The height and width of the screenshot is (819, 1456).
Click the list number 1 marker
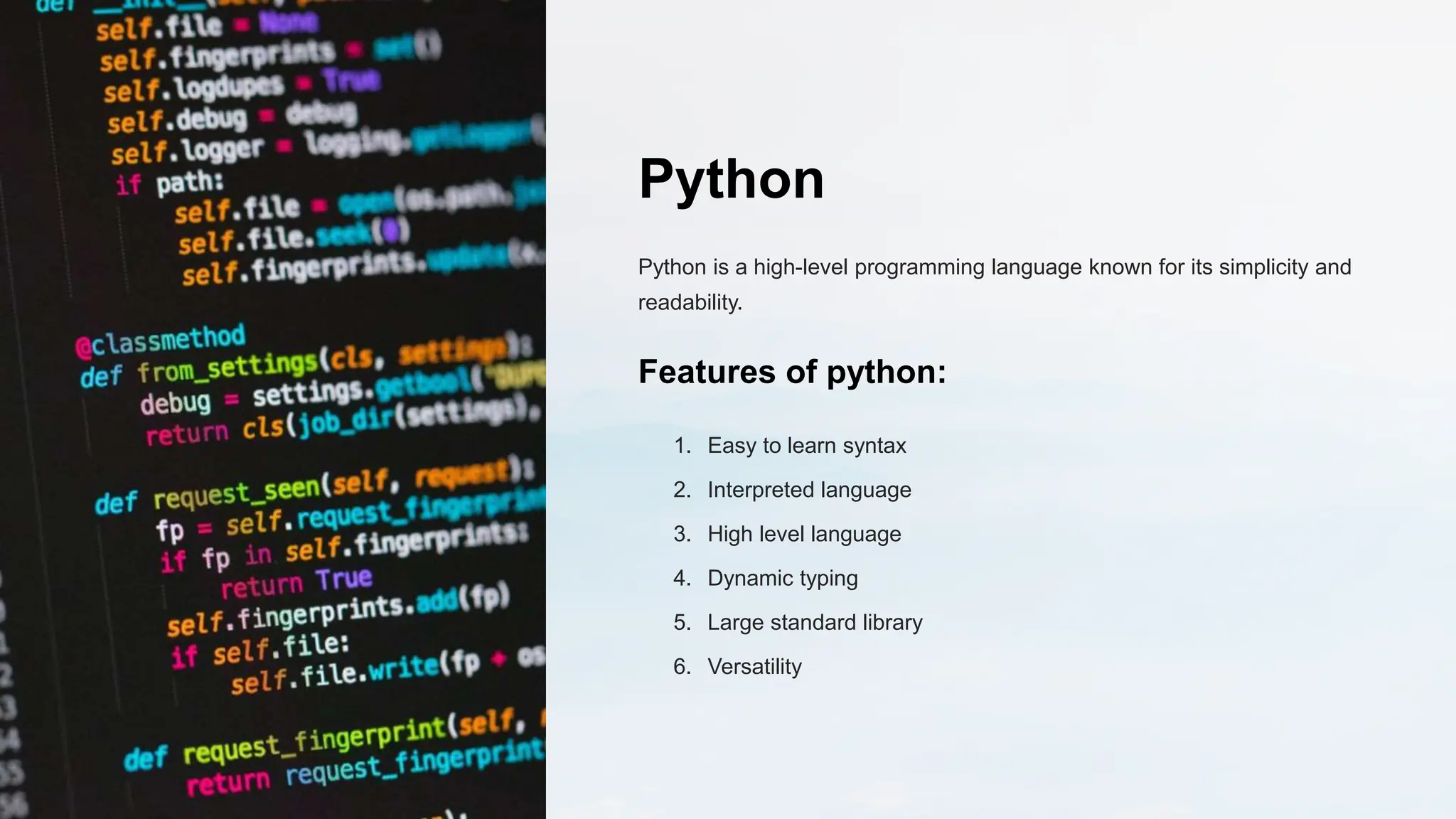pyautogui.click(x=682, y=446)
